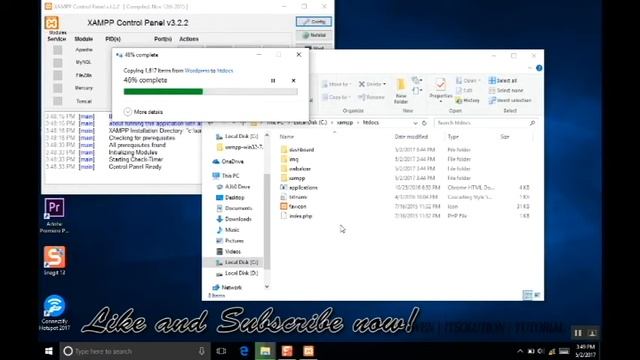Click XAMPP icon in the taskbar

(x=309, y=351)
